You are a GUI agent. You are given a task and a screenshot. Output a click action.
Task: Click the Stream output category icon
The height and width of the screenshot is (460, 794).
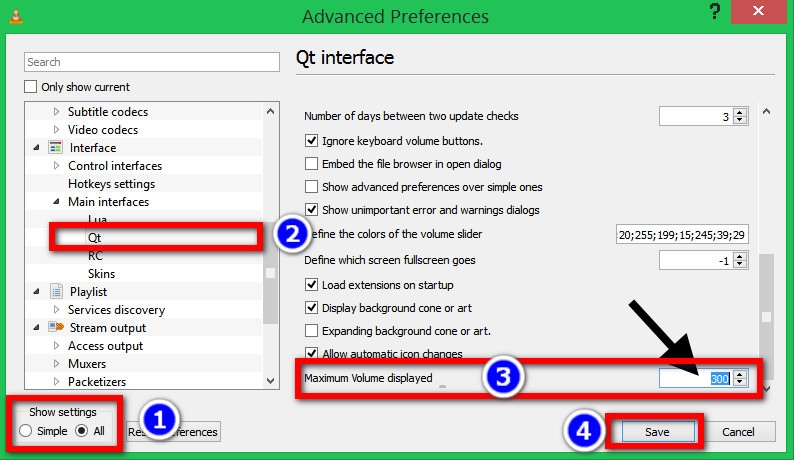pyautogui.click(x=57, y=328)
